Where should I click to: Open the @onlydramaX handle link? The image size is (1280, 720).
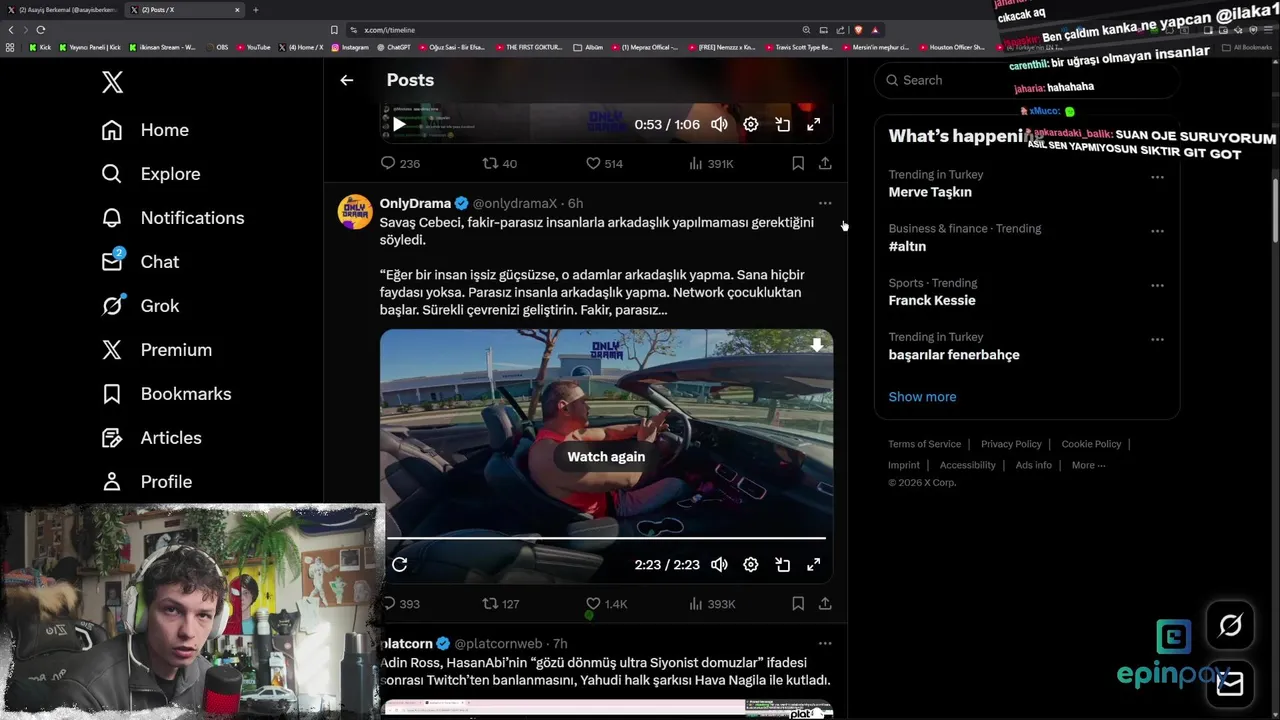[515, 203]
